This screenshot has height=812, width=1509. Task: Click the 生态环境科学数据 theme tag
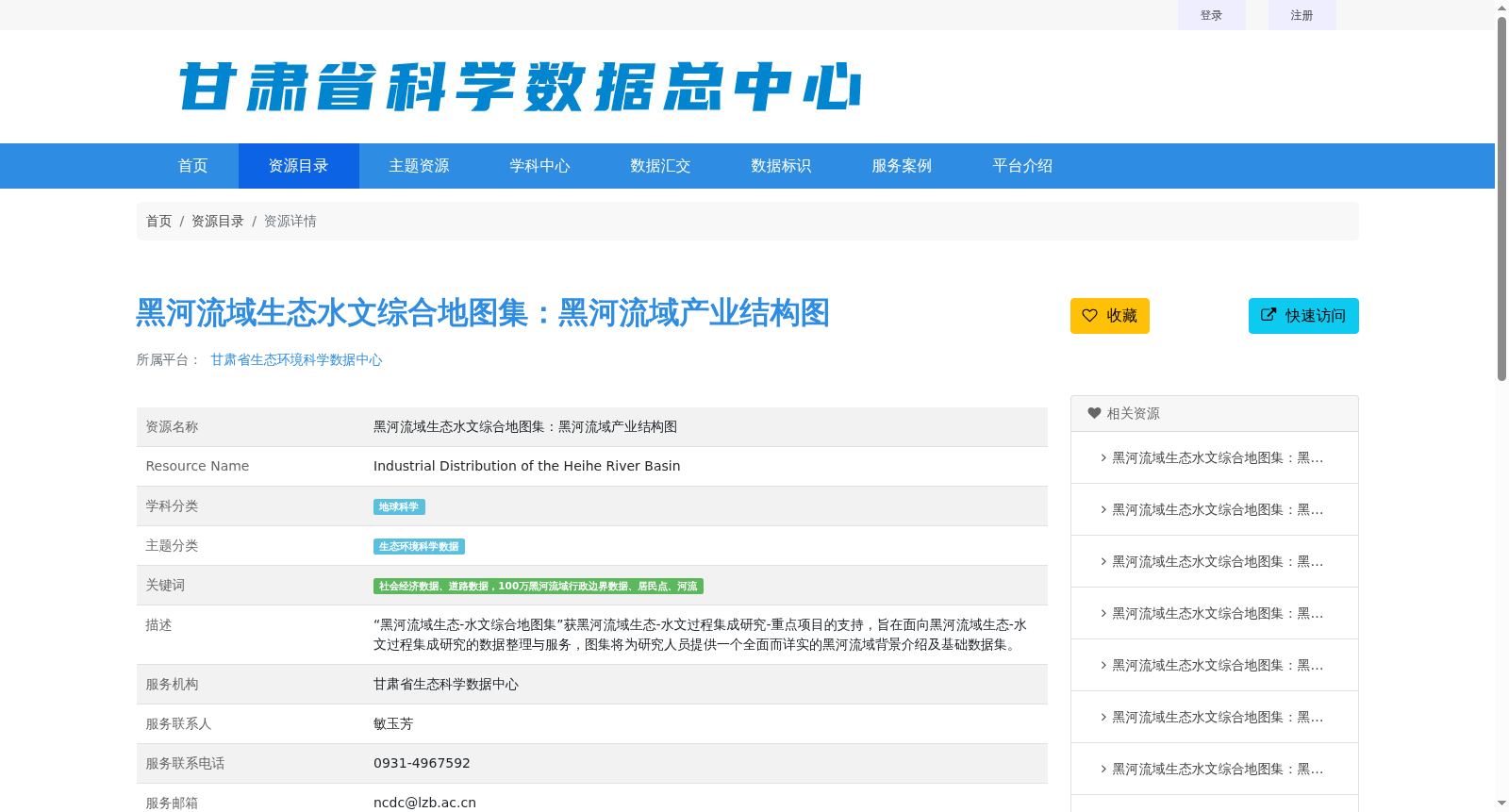pyautogui.click(x=419, y=547)
